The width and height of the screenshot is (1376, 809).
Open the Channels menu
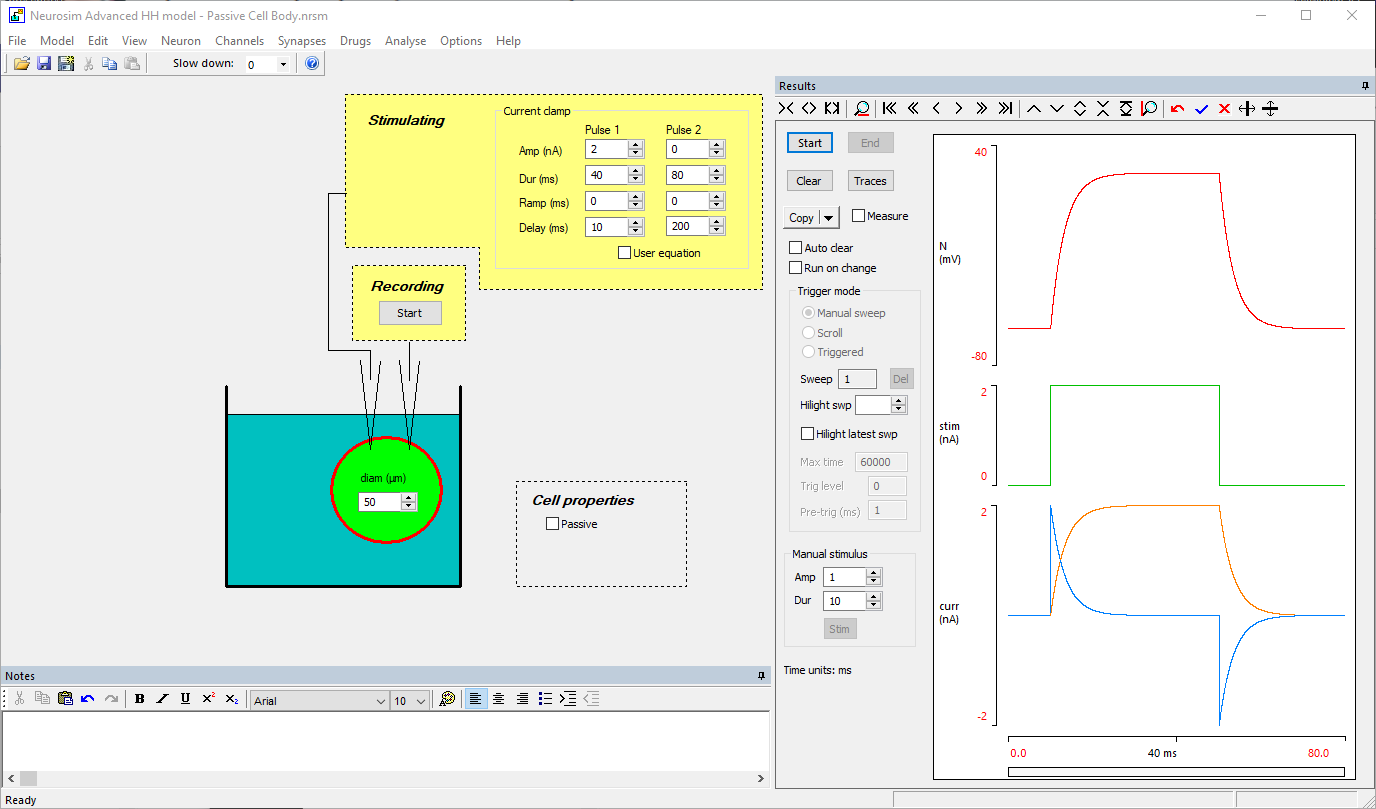tap(239, 41)
